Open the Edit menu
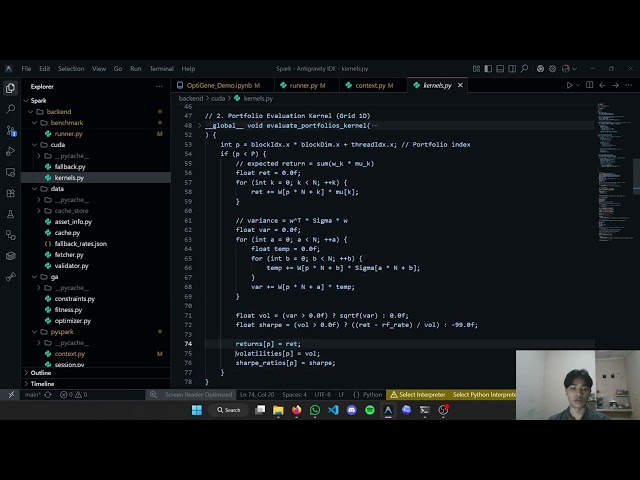Image resolution: width=640 pixels, height=480 pixels. coord(44,69)
